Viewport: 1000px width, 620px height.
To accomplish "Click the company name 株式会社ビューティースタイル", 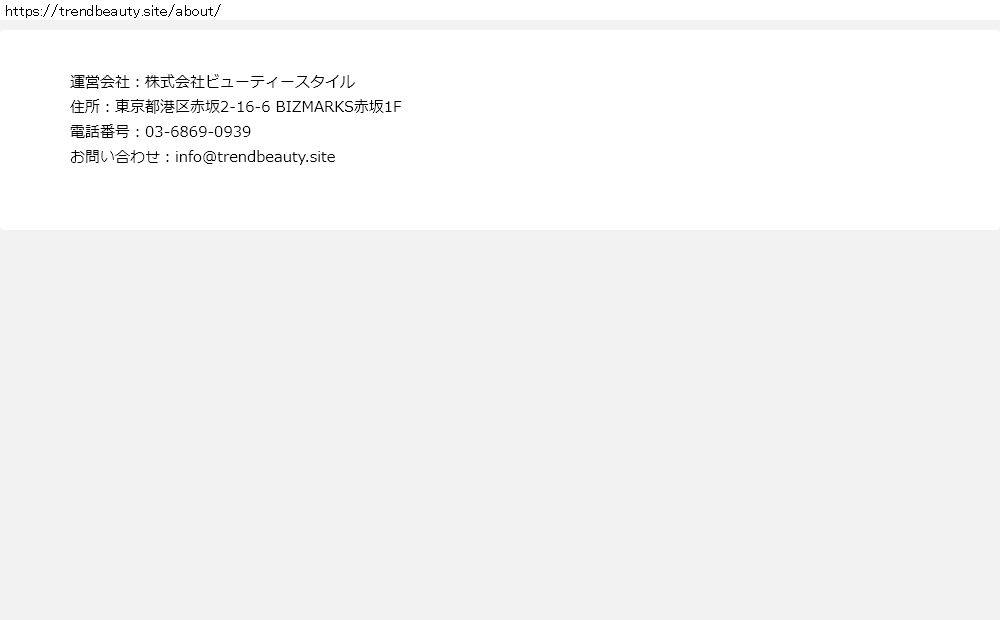I will tap(249, 82).
